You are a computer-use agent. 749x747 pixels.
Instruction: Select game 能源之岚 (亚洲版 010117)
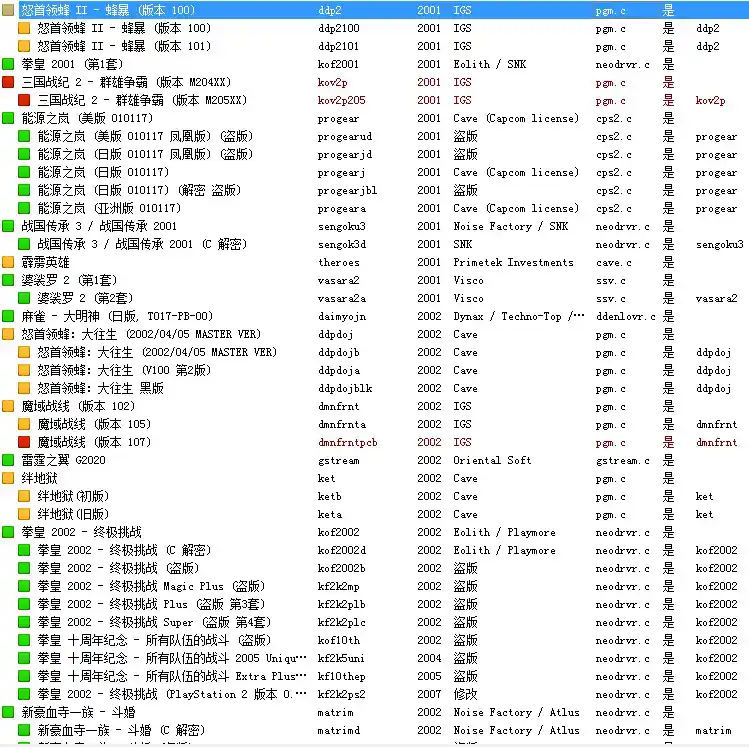coord(109,208)
